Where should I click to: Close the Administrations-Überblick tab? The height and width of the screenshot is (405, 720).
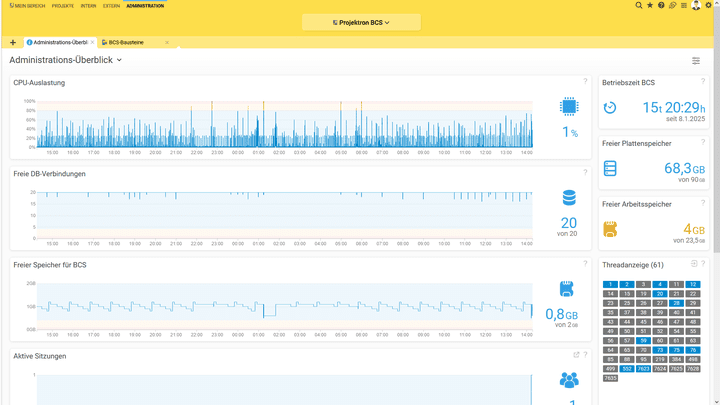[x=93, y=43]
